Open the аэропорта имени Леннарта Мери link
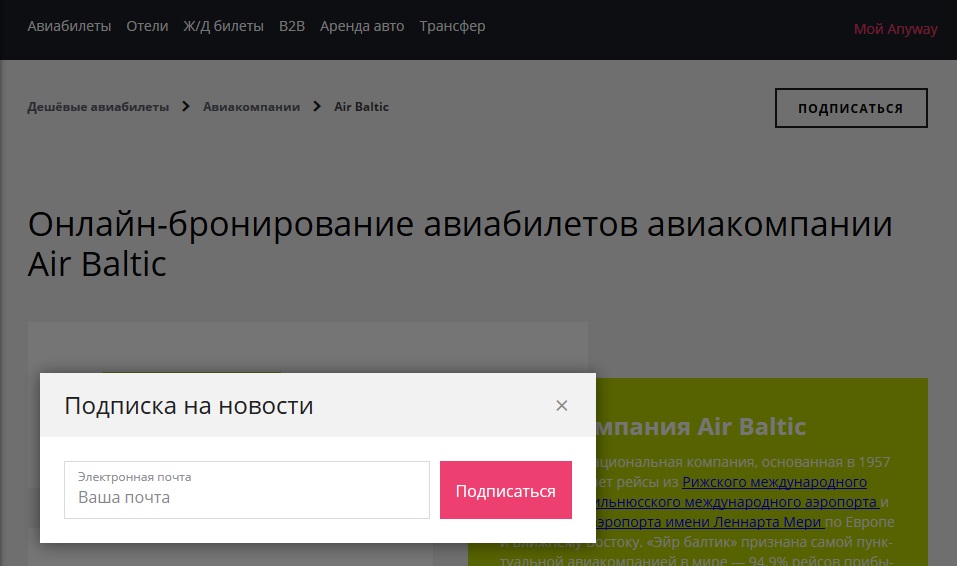 [708, 522]
